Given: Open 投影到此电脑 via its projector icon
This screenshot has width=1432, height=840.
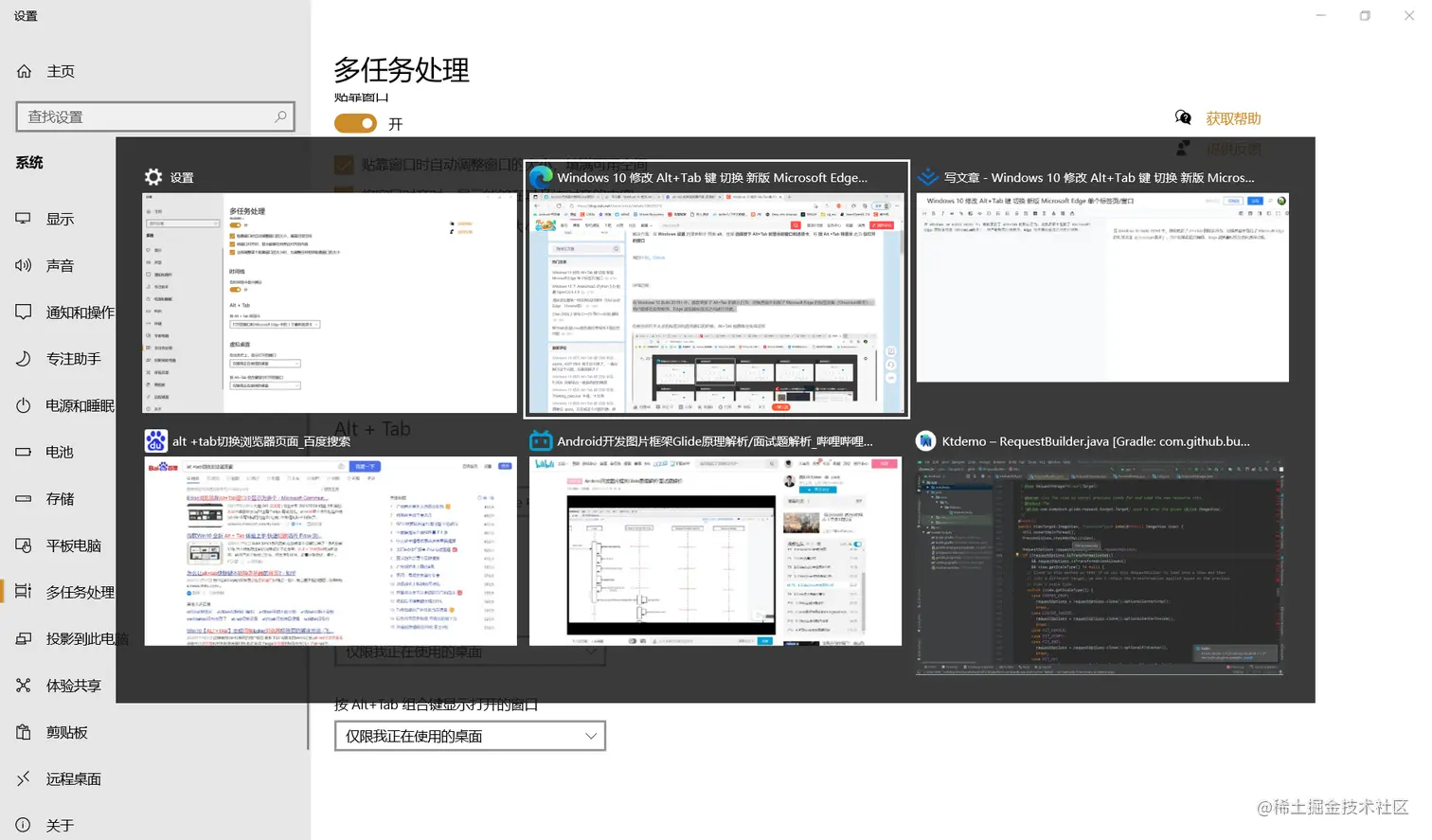Looking at the screenshot, I should coord(24,638).
